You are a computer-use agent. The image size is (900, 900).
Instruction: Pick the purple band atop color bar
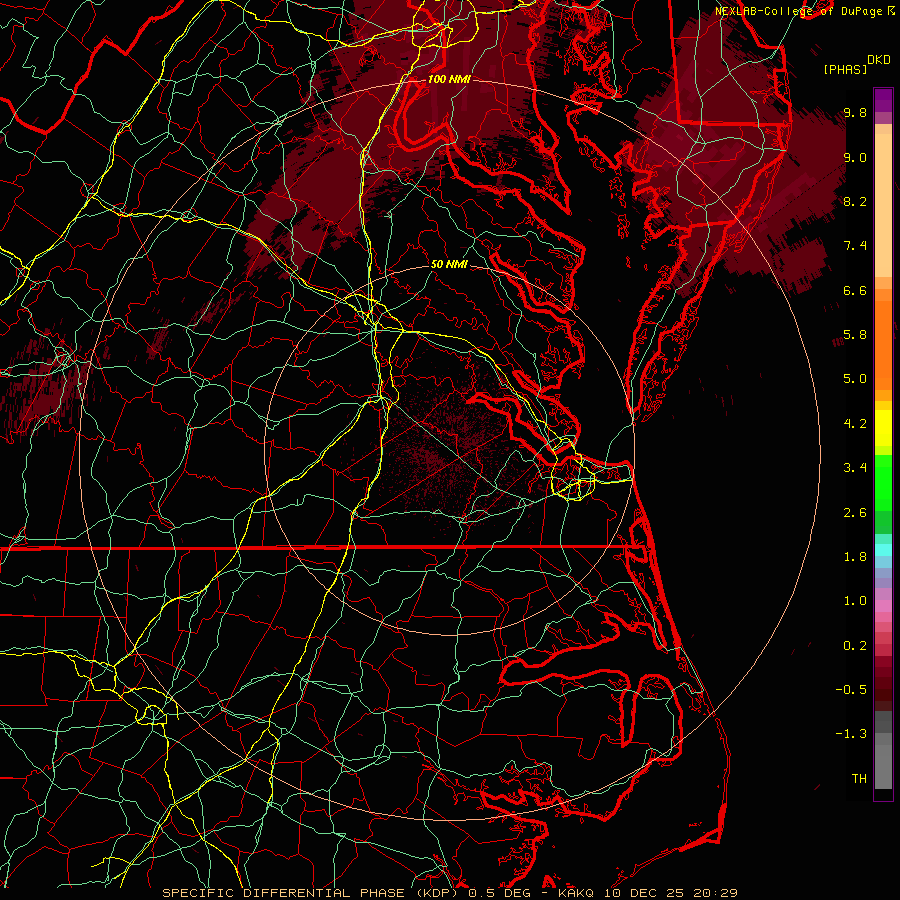(883, 100)
